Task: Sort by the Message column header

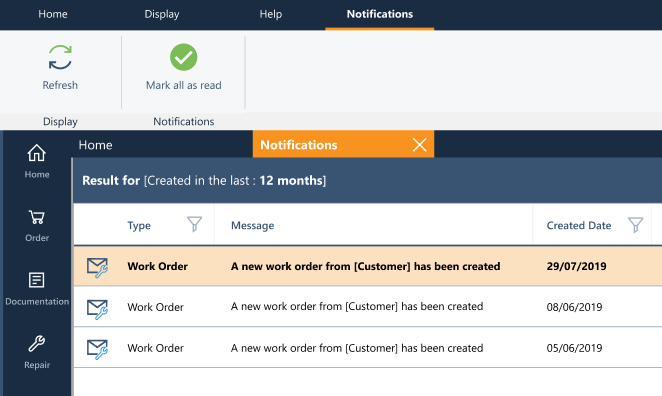Action: pos(252,225)
